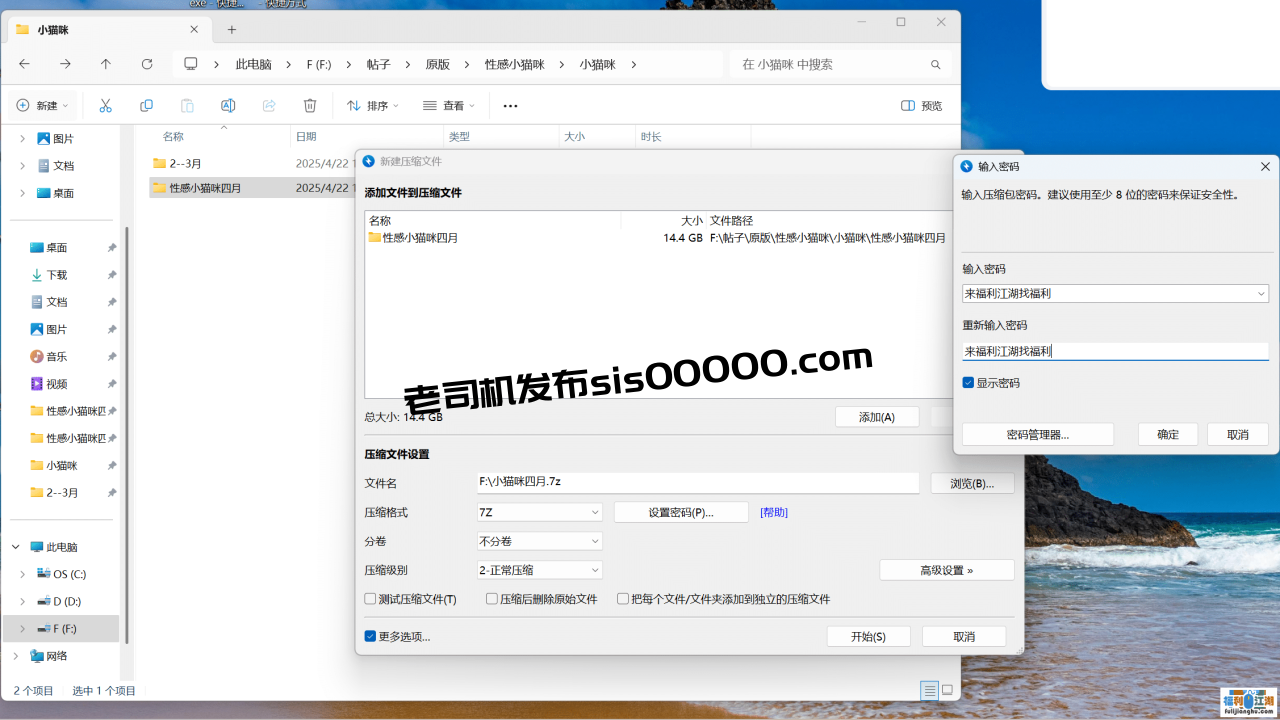Viewport: 1280px width, 720px height.
Task: Click the 重新输入密码 input field
Action: [1114, 351]
